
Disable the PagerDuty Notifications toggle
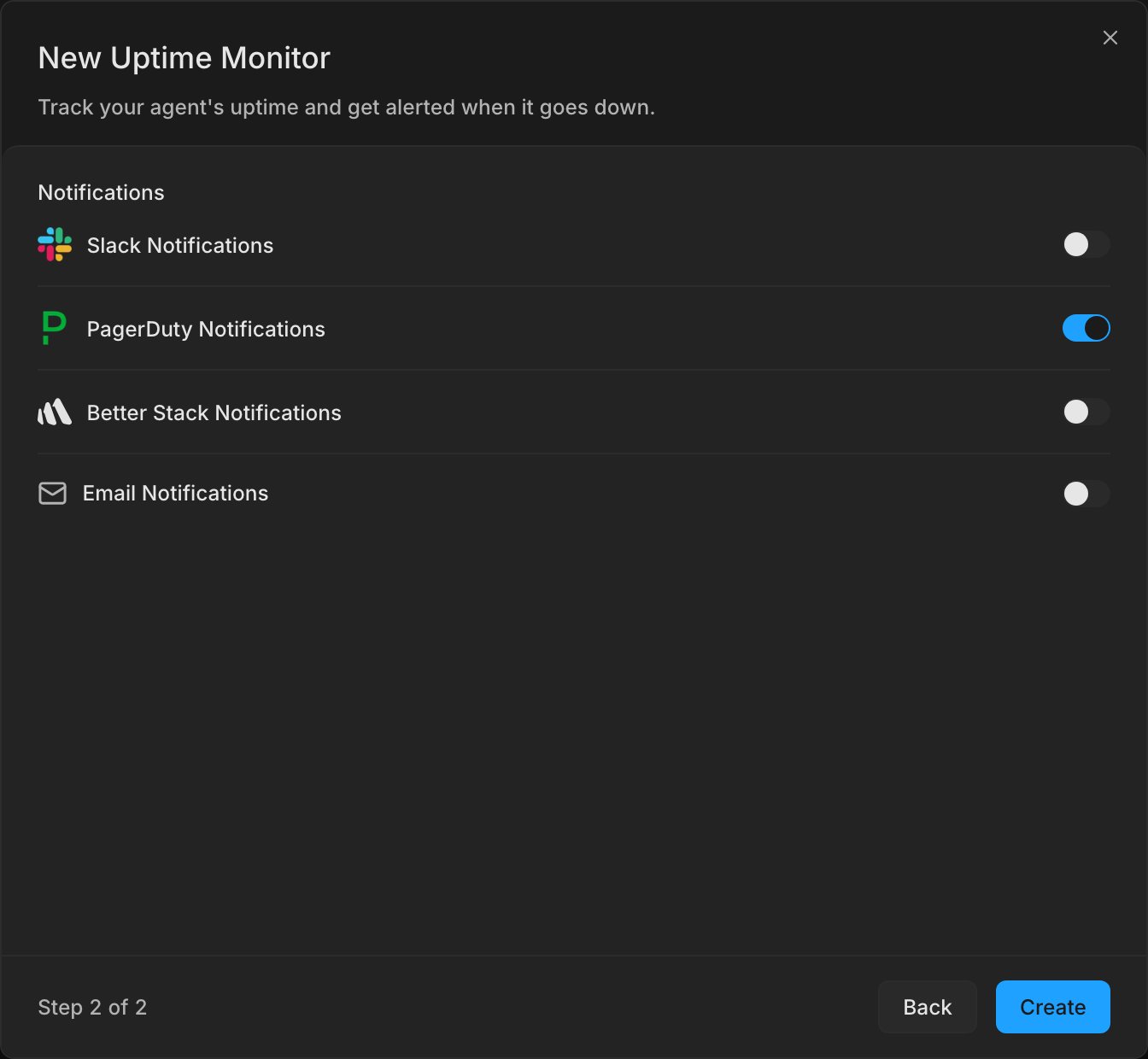(1086, 328)
